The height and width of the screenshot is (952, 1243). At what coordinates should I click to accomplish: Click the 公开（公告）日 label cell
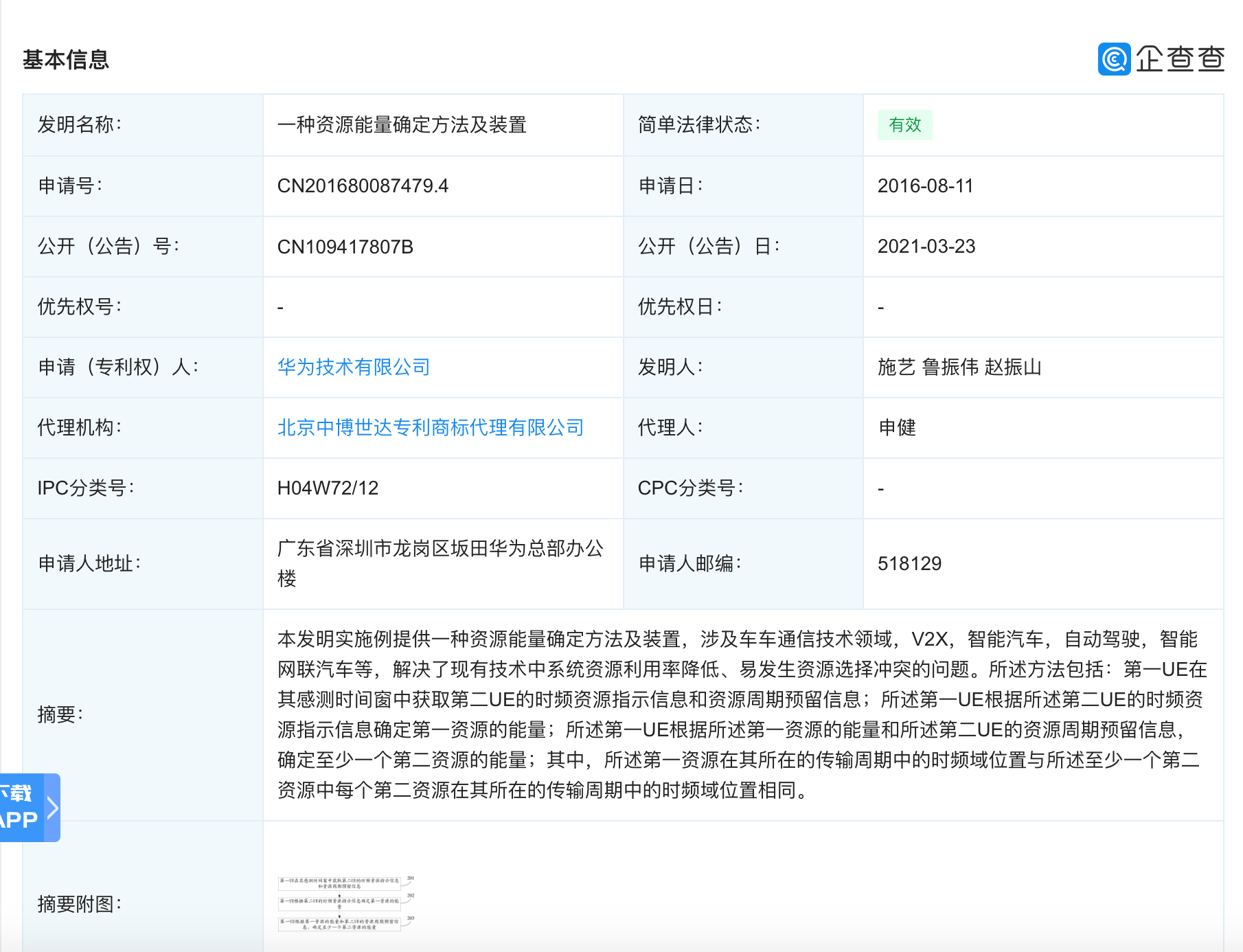pos(743,246)
